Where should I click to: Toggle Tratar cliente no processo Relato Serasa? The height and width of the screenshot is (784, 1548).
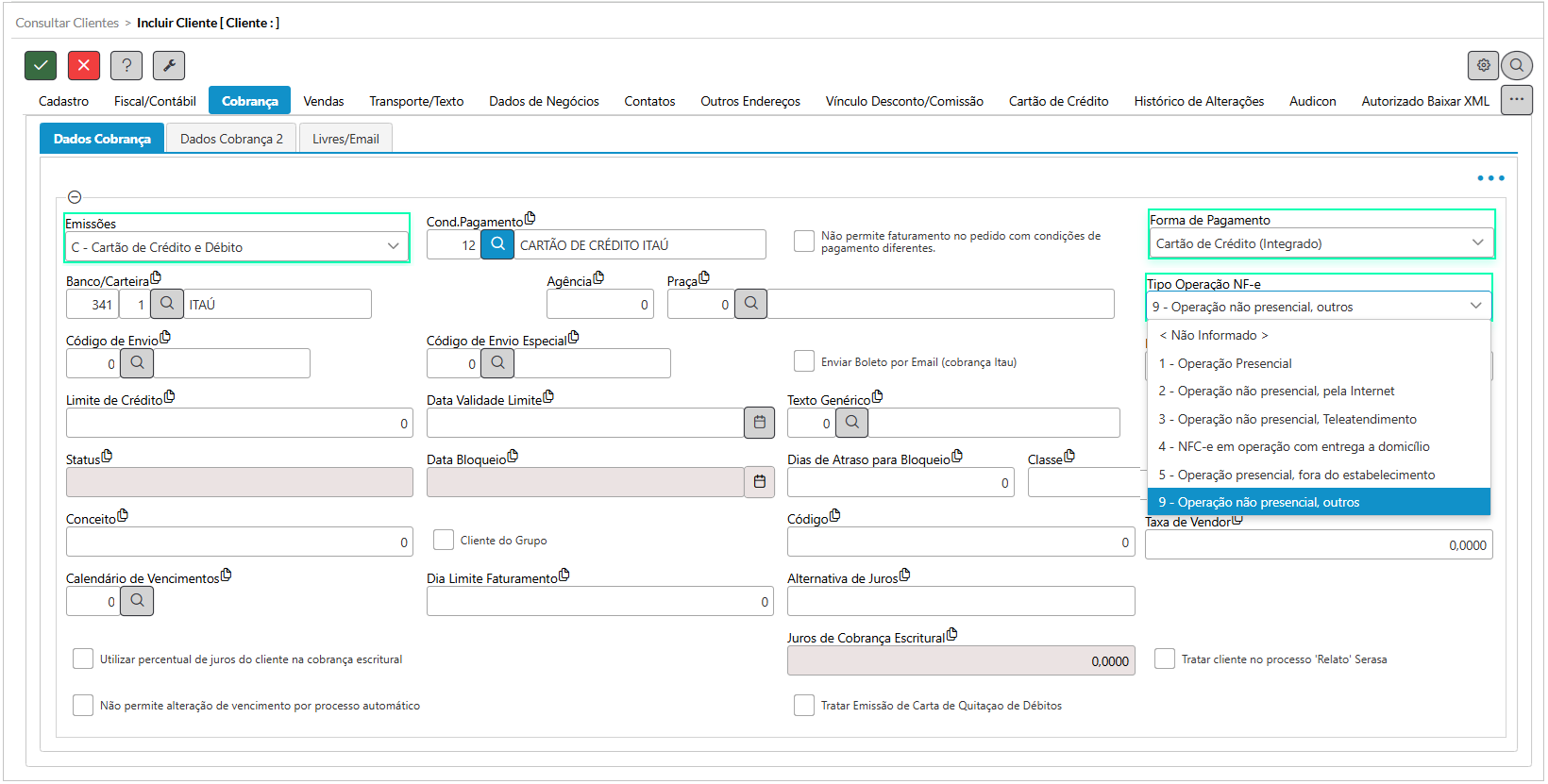tap(1165, 659)
